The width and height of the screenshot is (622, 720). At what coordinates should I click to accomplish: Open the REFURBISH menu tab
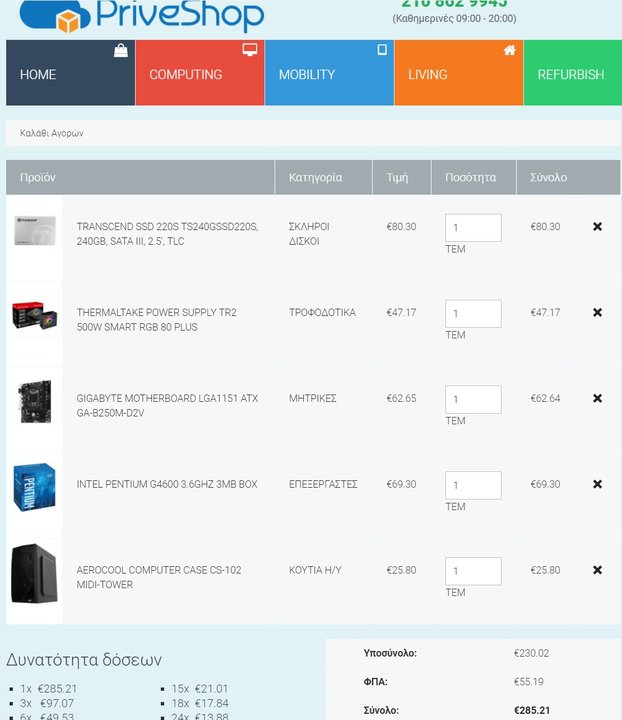click(573, 73)
